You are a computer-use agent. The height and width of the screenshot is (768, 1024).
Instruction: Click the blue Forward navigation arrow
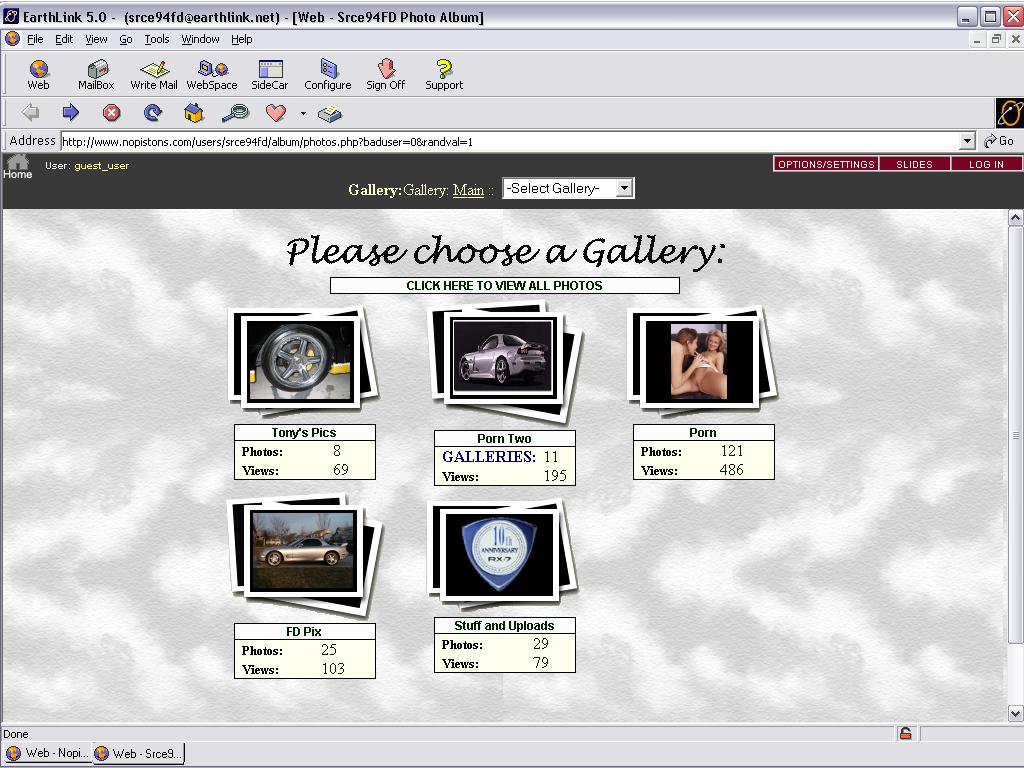(x=71, y=113)
